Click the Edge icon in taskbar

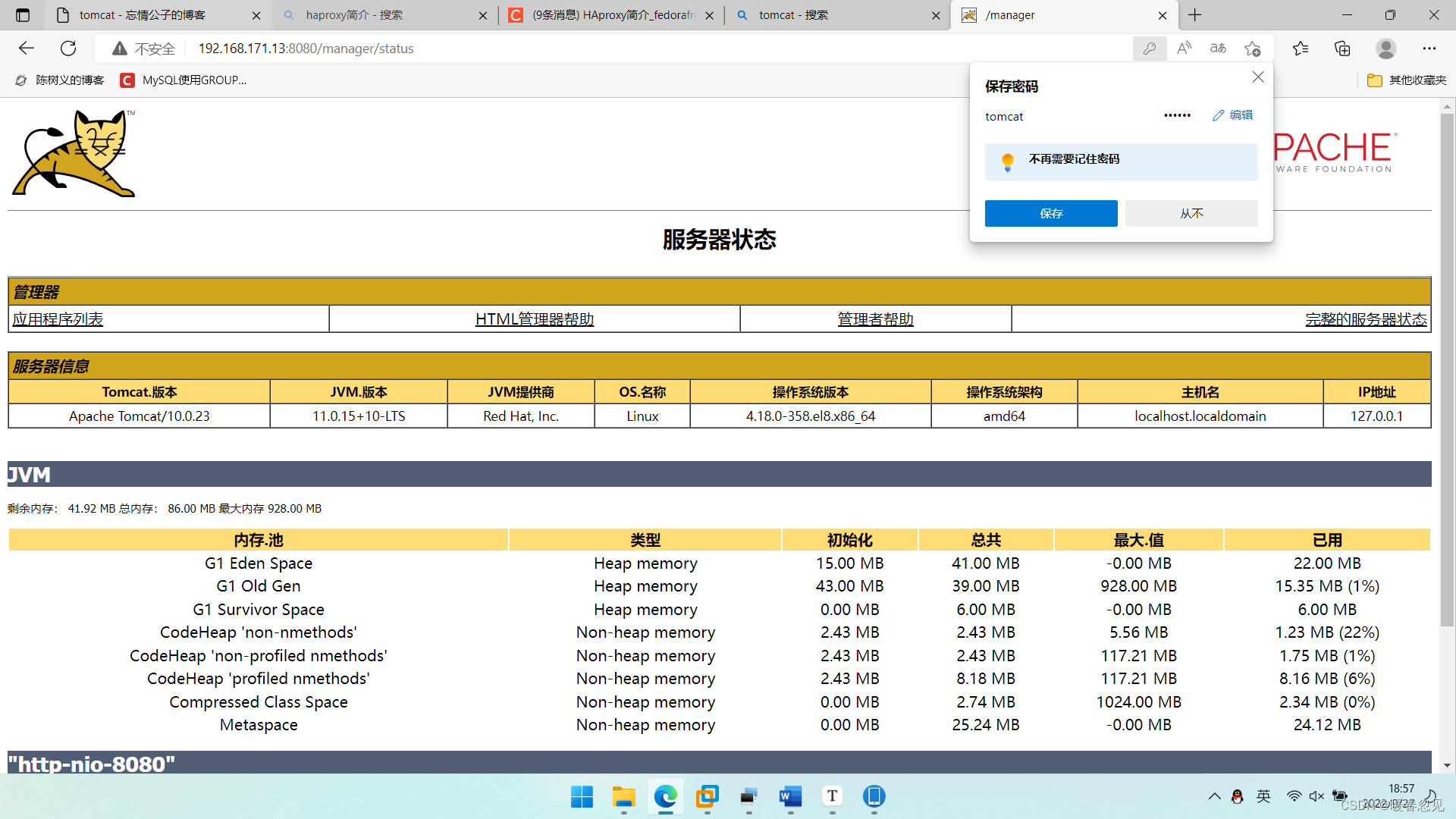tap(666, 796)
